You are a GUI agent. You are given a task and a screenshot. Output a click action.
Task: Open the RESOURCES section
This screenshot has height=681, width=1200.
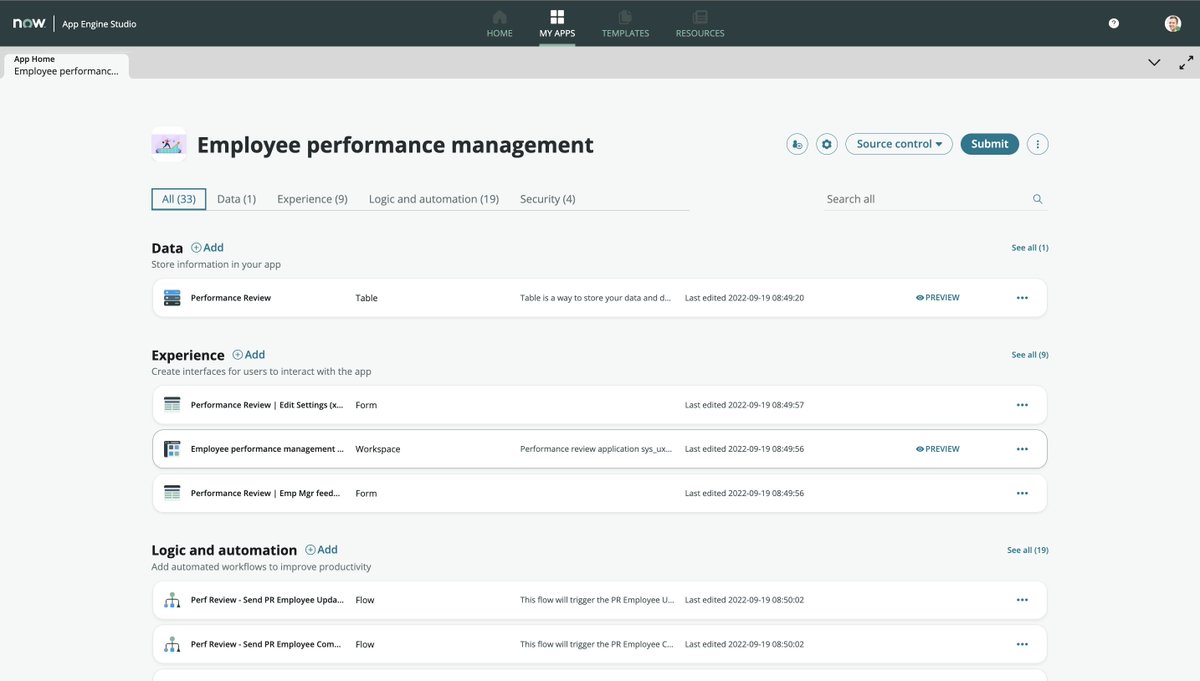[x=700, y=24]
